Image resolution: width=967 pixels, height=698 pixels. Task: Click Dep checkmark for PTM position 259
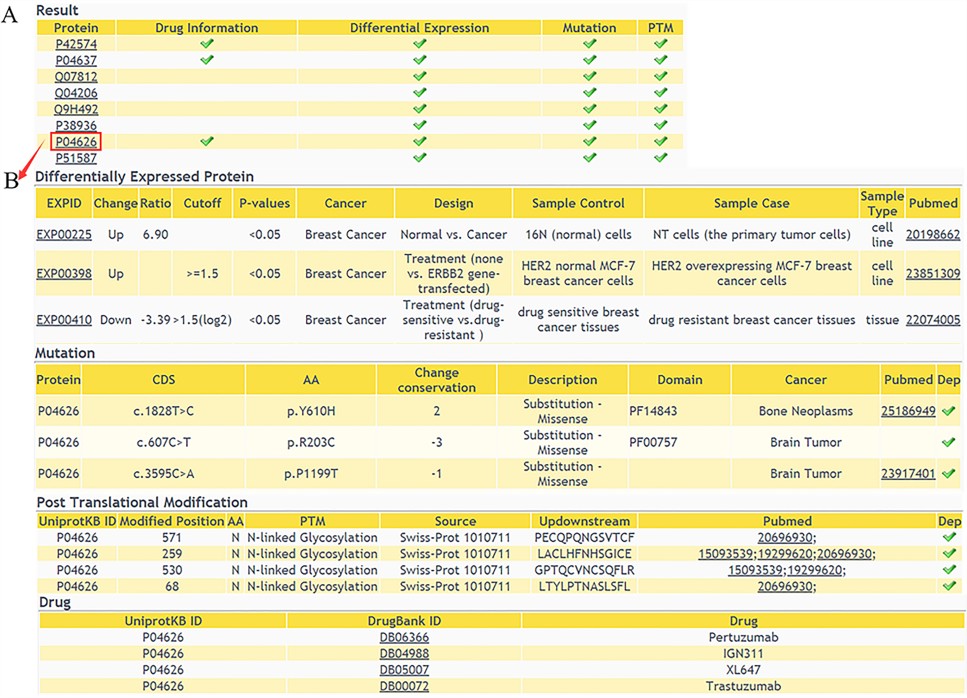[949, 553]
